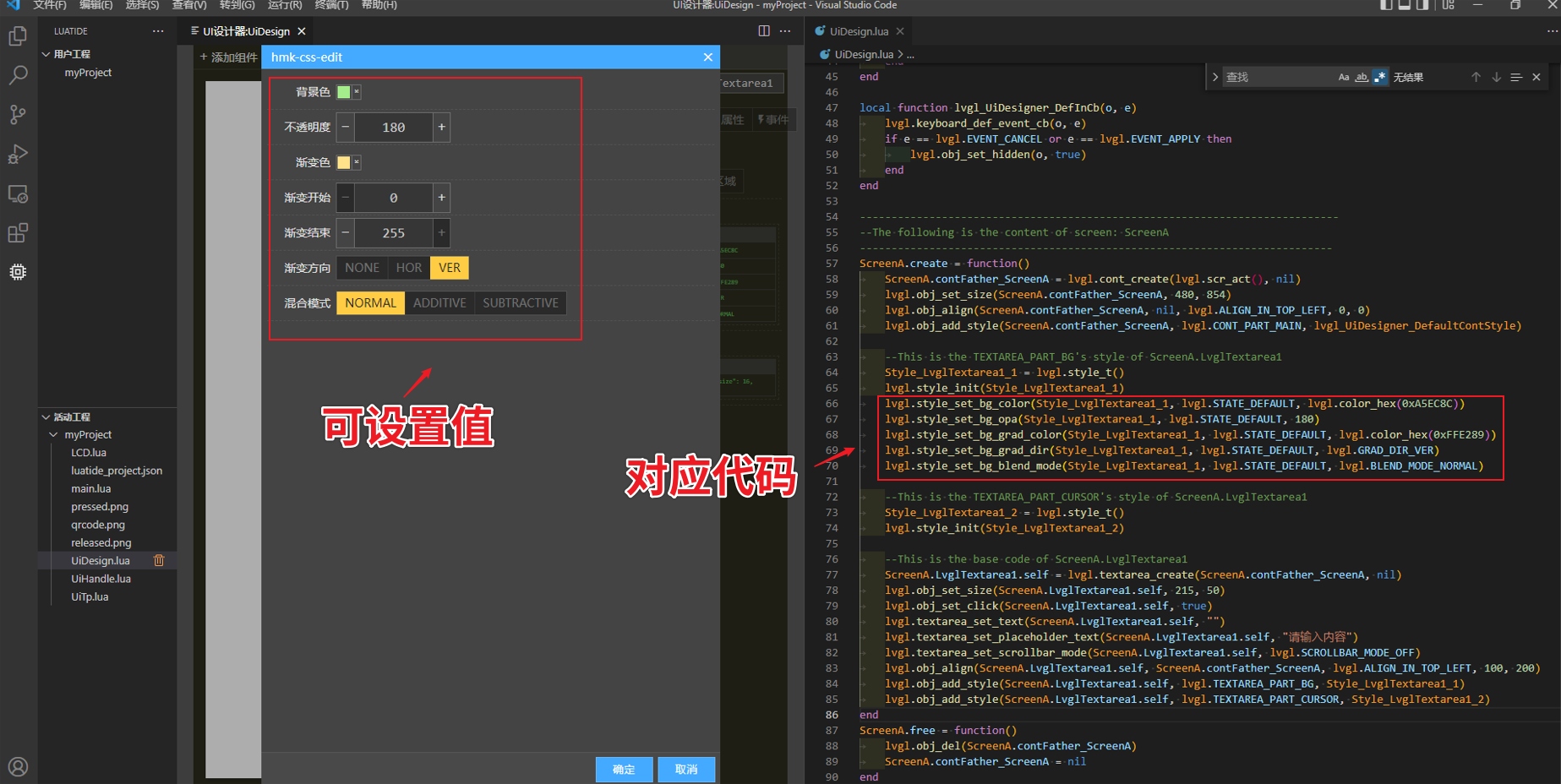Image resolution: width=1561 pixels, height=784 pixels.
Task: Click the 取消 button
Action: click(686, 770)
